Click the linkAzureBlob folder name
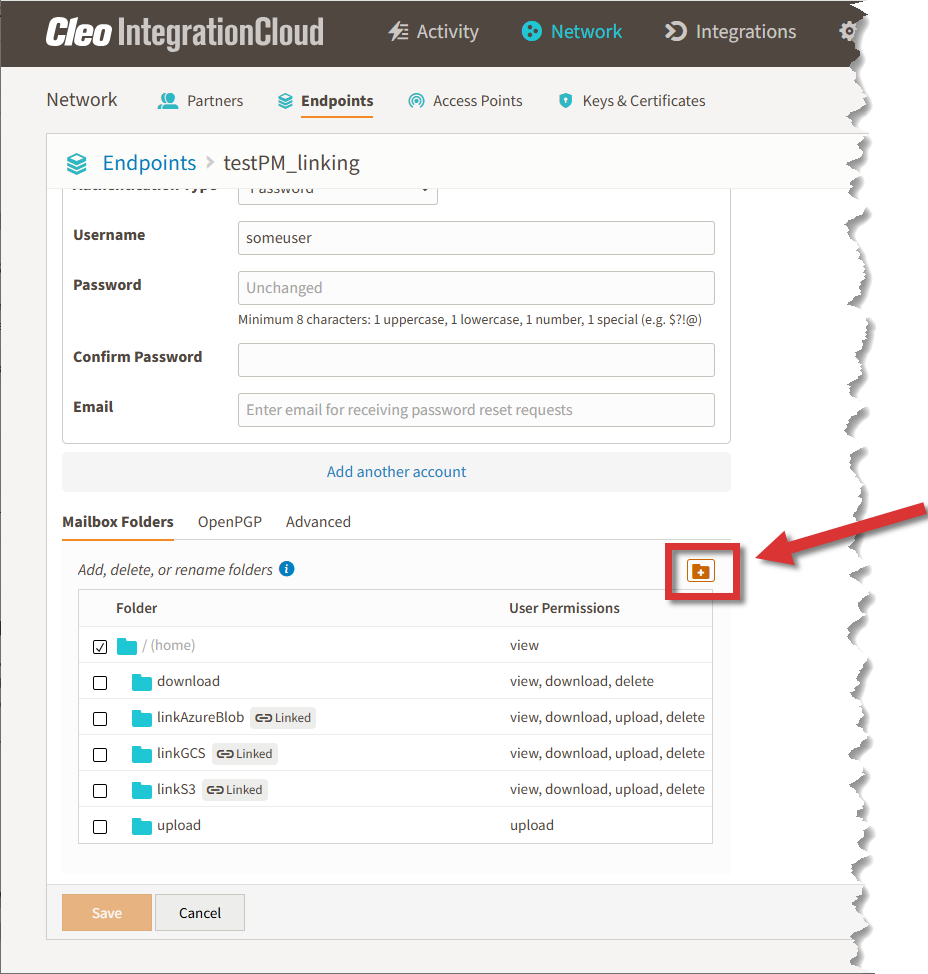This screenshot has height=974, width=928. (x=200, y=717)
